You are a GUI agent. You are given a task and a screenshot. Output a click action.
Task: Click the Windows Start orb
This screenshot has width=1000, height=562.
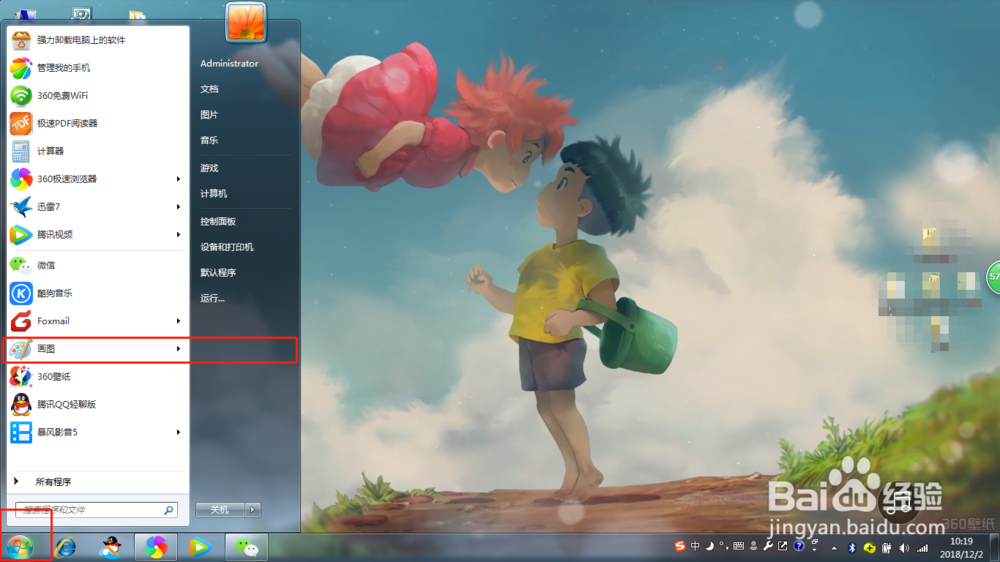pyautogui.click(x=20, y=547)
